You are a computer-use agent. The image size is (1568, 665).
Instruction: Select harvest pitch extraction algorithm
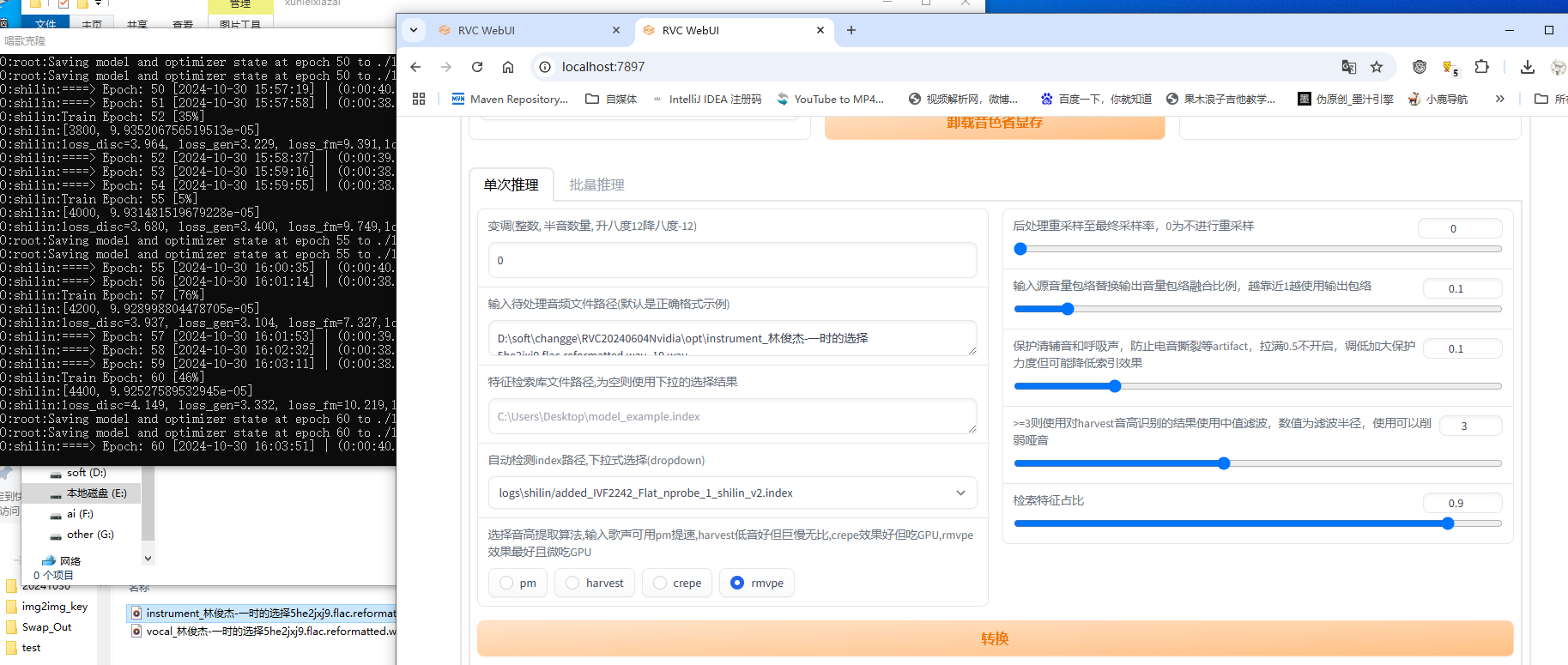click(595, 583)
